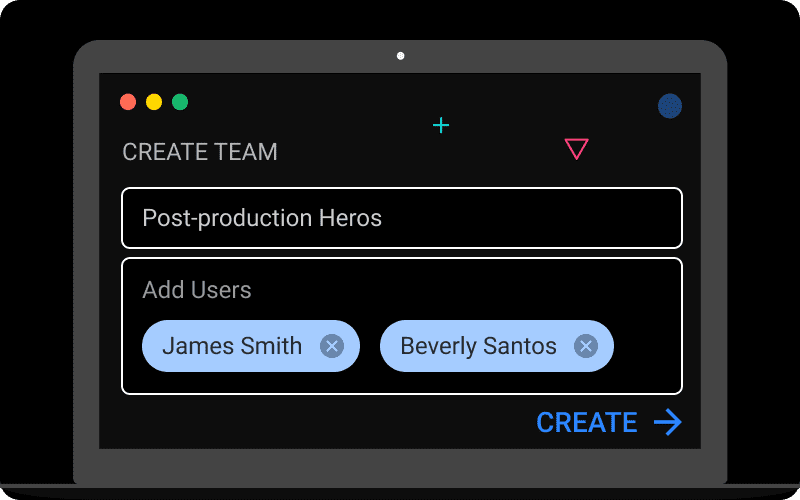Select the James Smith user chip name
This screenshot has height=500, width=800.
232,346
